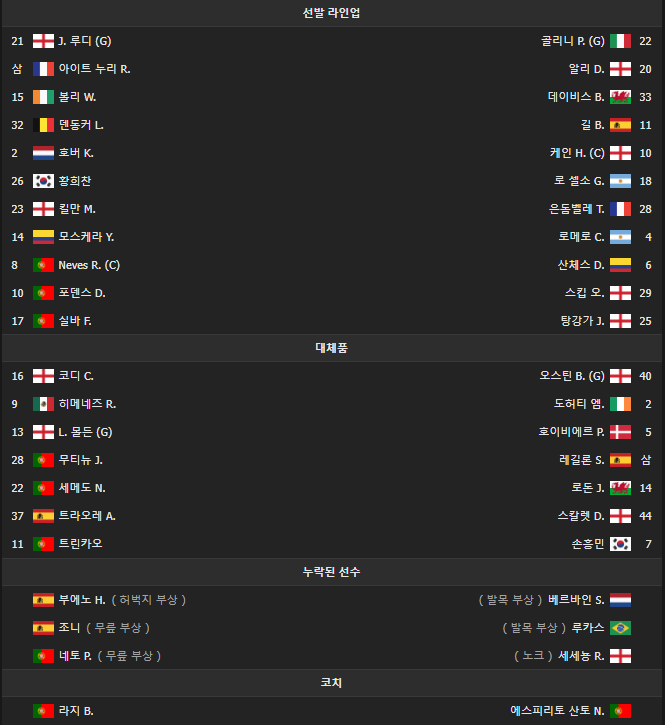Click the Mexican flag next to 히메네즈 R.

coord(43,404)
